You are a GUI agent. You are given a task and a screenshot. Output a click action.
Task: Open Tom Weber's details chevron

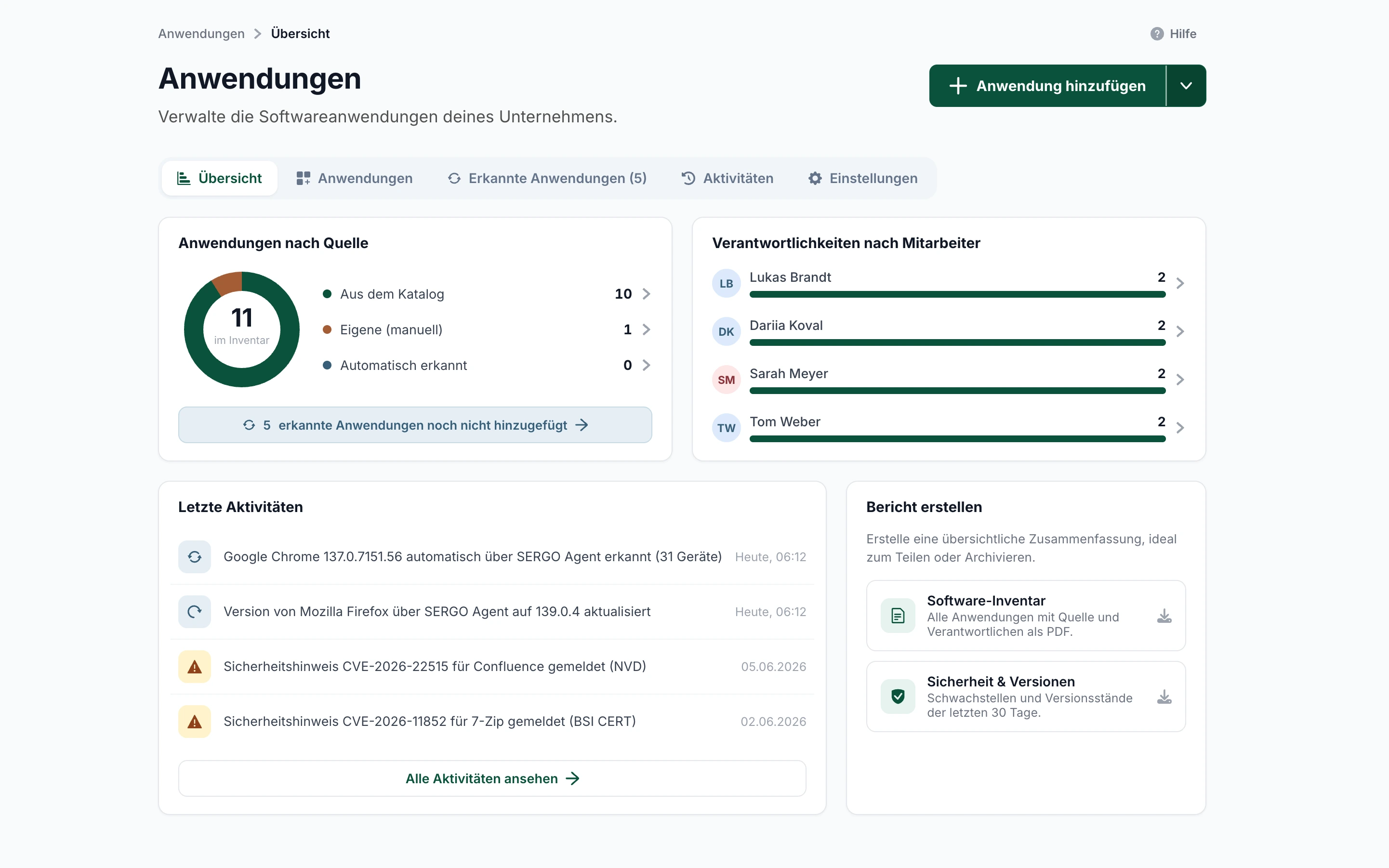pyautogui.click(x=1179, y=428)
